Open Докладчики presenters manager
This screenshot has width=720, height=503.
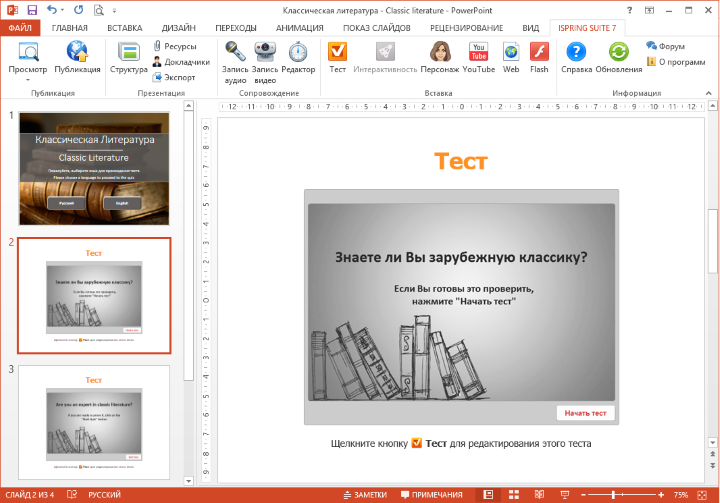click(x=181, y=62)
